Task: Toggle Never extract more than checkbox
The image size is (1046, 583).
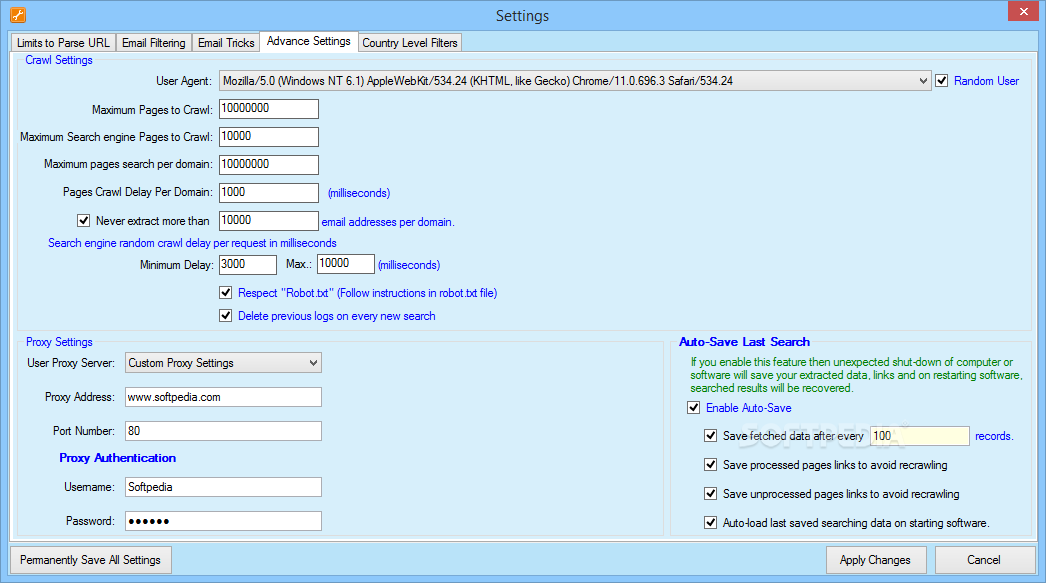Action: click(x=83, y=220)
